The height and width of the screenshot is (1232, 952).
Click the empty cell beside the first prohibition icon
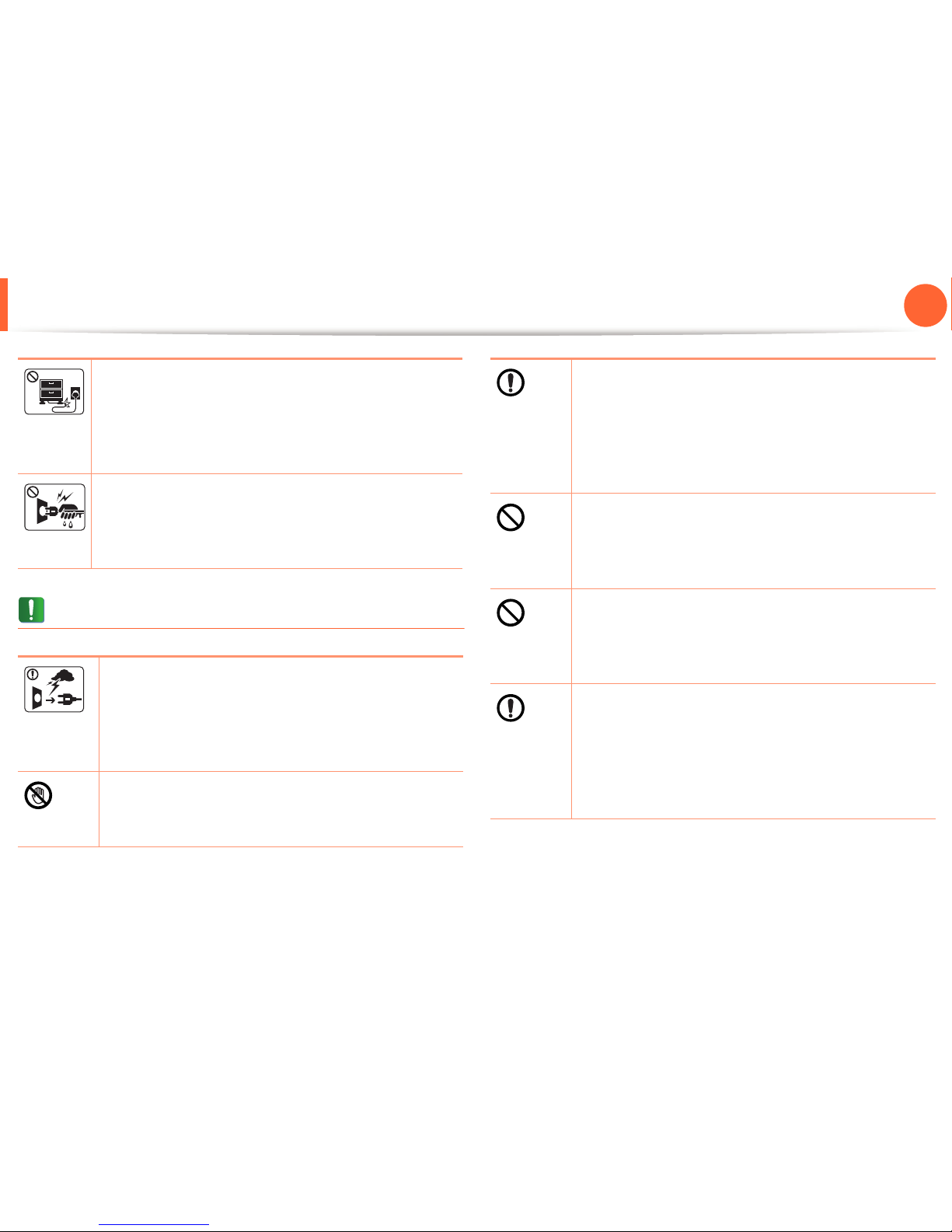pyautogui.click(x=753, y=541)
